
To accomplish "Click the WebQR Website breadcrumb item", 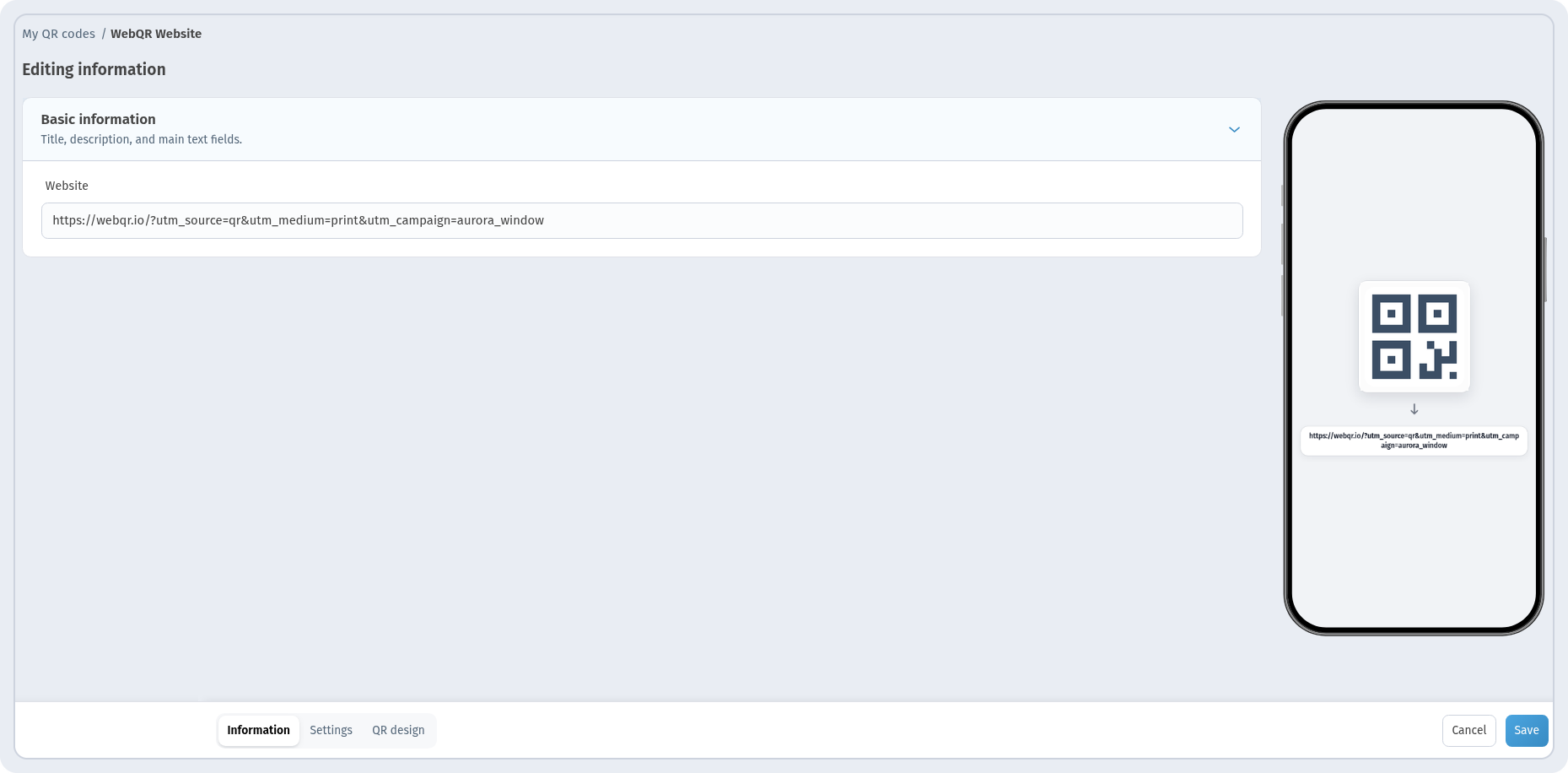I will coord(156,34).
